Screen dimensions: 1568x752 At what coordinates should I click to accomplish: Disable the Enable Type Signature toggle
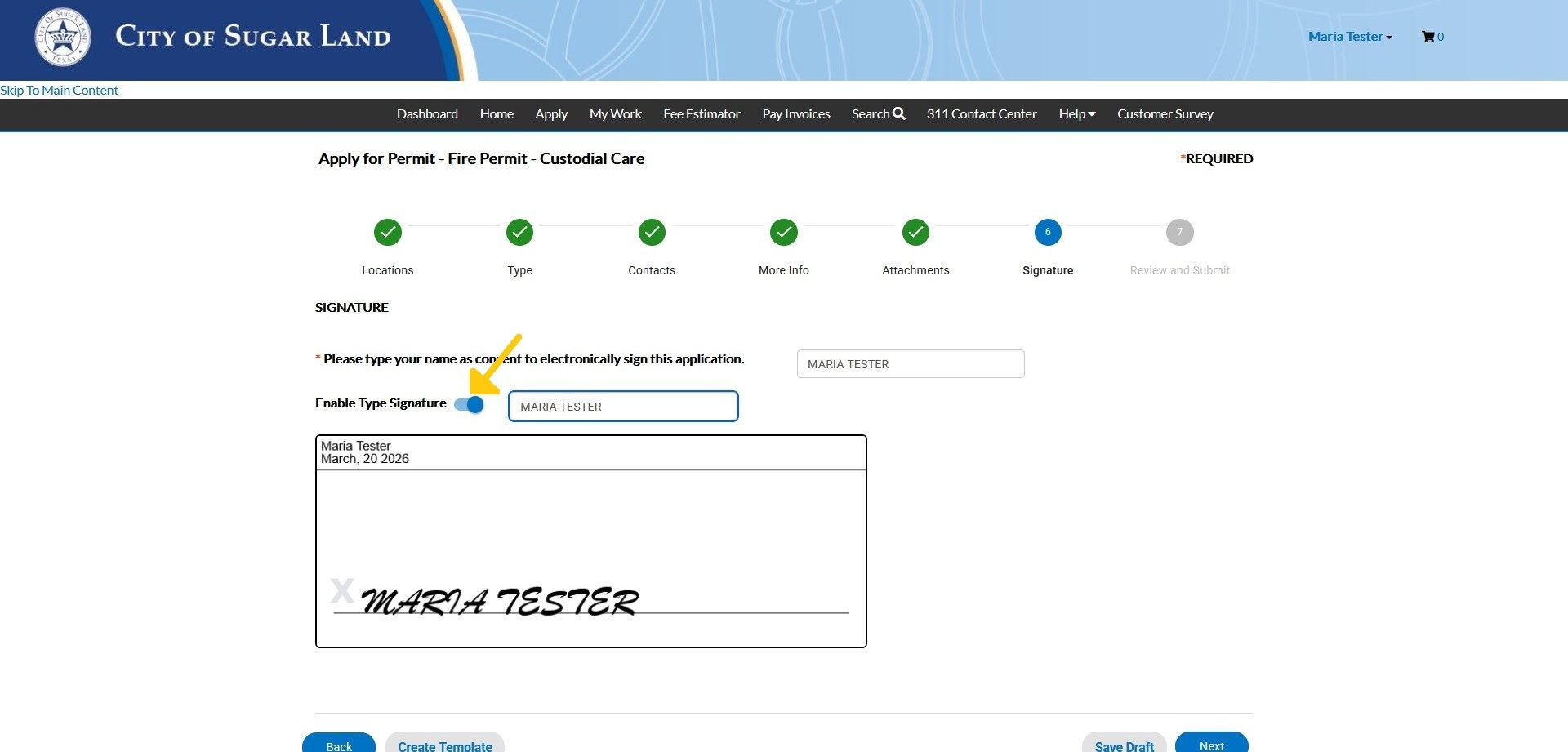pos(470,405)
